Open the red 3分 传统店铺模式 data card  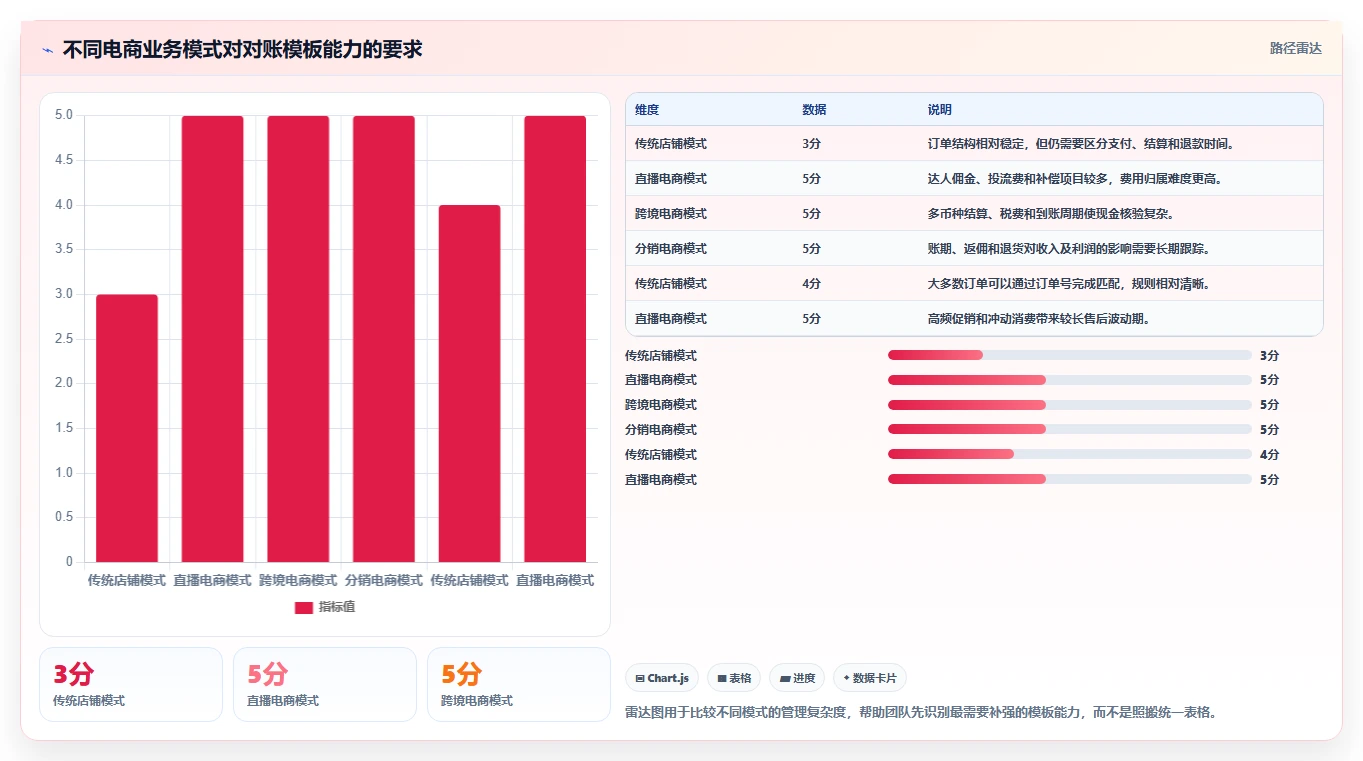[x=131, y=684]
